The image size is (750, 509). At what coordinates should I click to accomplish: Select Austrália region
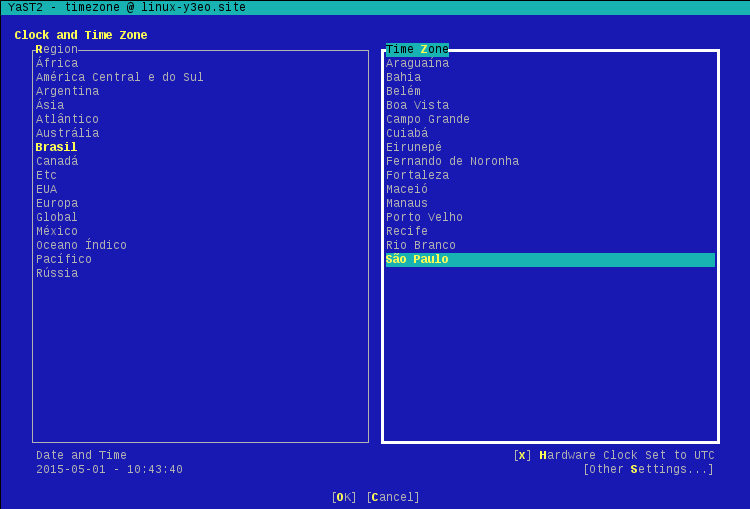click(67, 133)
